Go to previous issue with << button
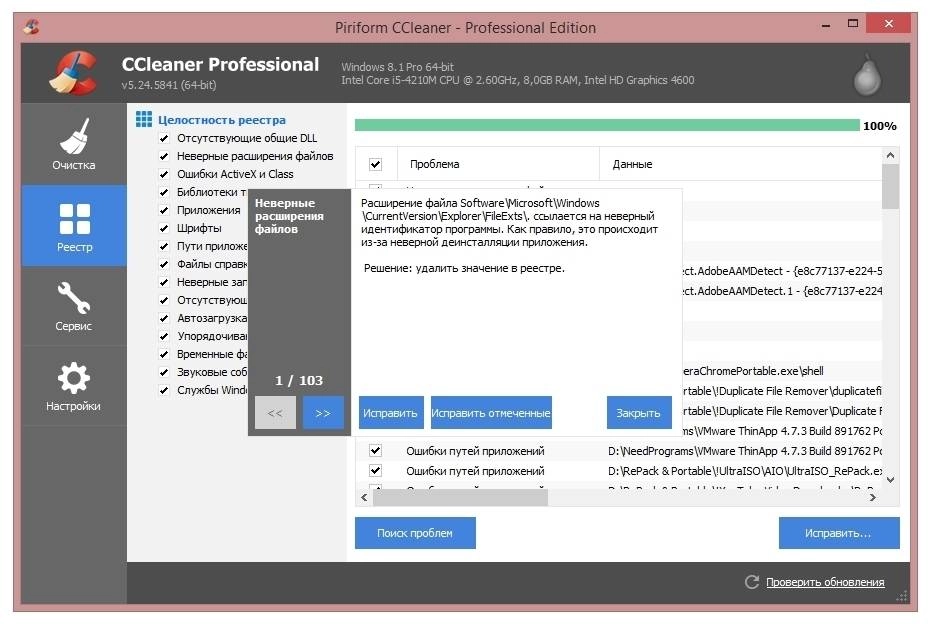This screenshot has width=935, height=631. [x=275, y=413]
